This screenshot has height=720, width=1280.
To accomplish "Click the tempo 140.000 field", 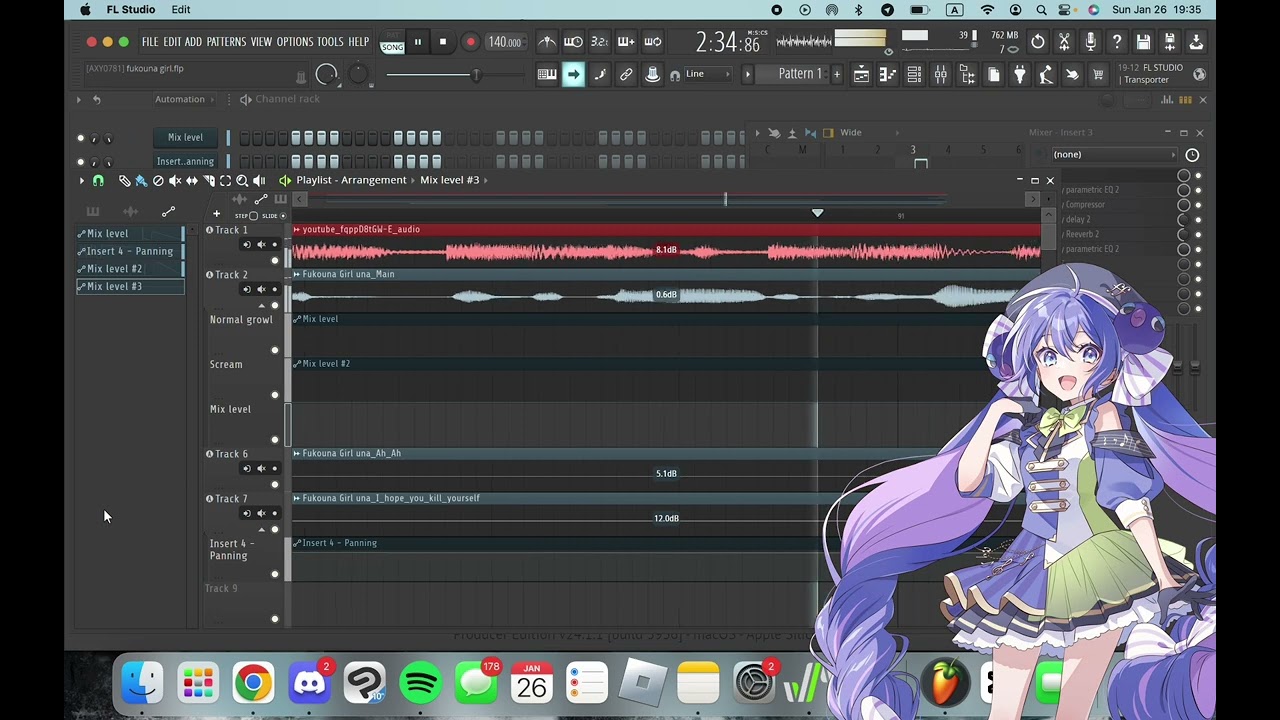I will click(505, 42).
